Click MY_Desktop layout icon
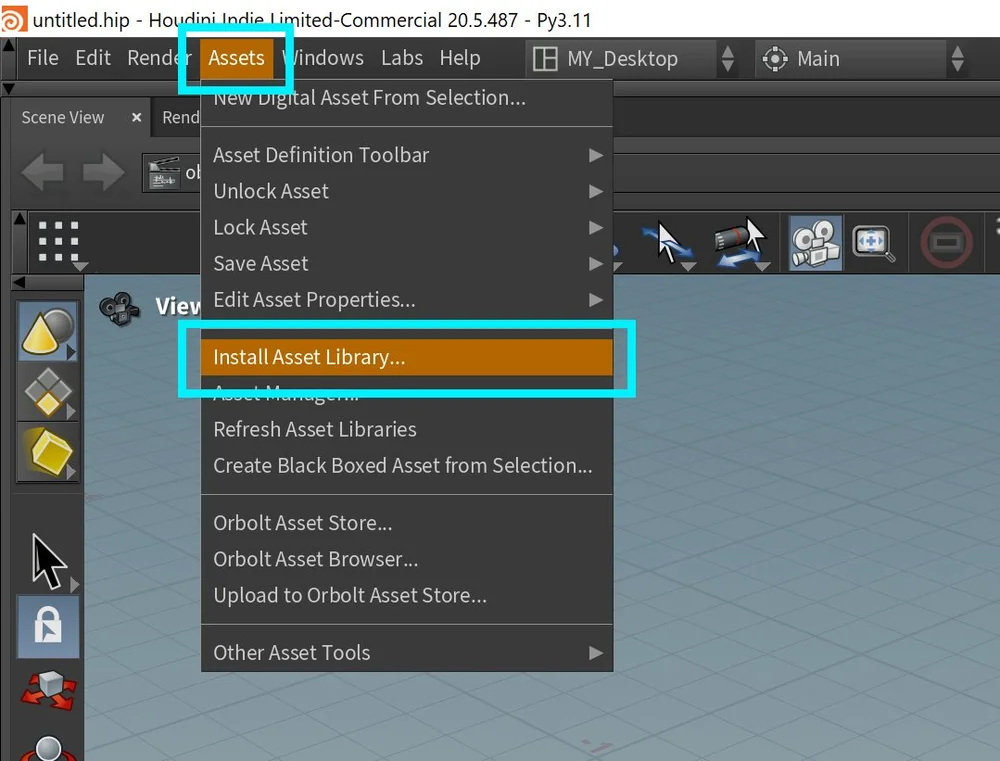Viewport: 1000px width, 761px height. (x=545, y=59)
